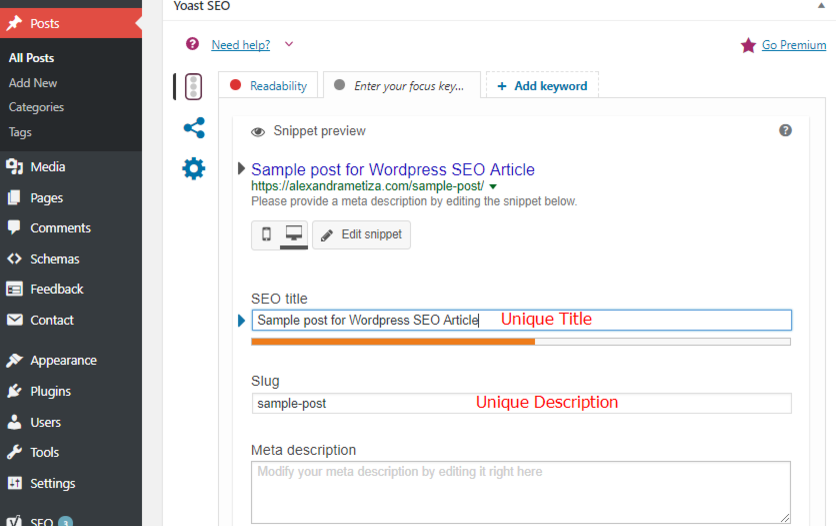
Task: Click the snippet preview title link
Action: [393, 169]
